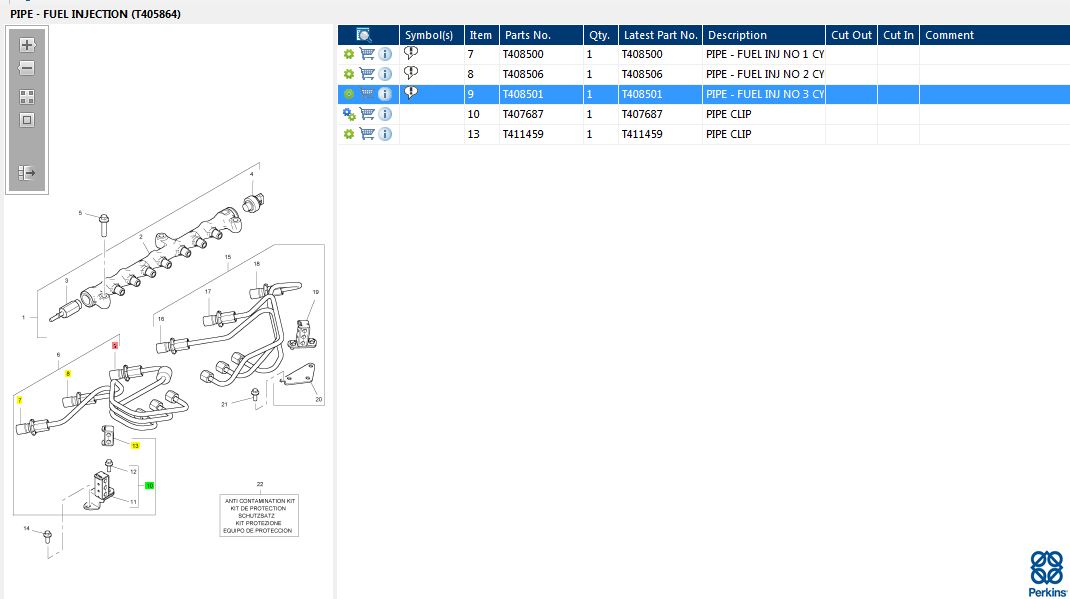Image resolution: width=1070 pixels, height=599 pixels.
Task: Click the list-with-arrow export icon
Action: click(27, 173)
